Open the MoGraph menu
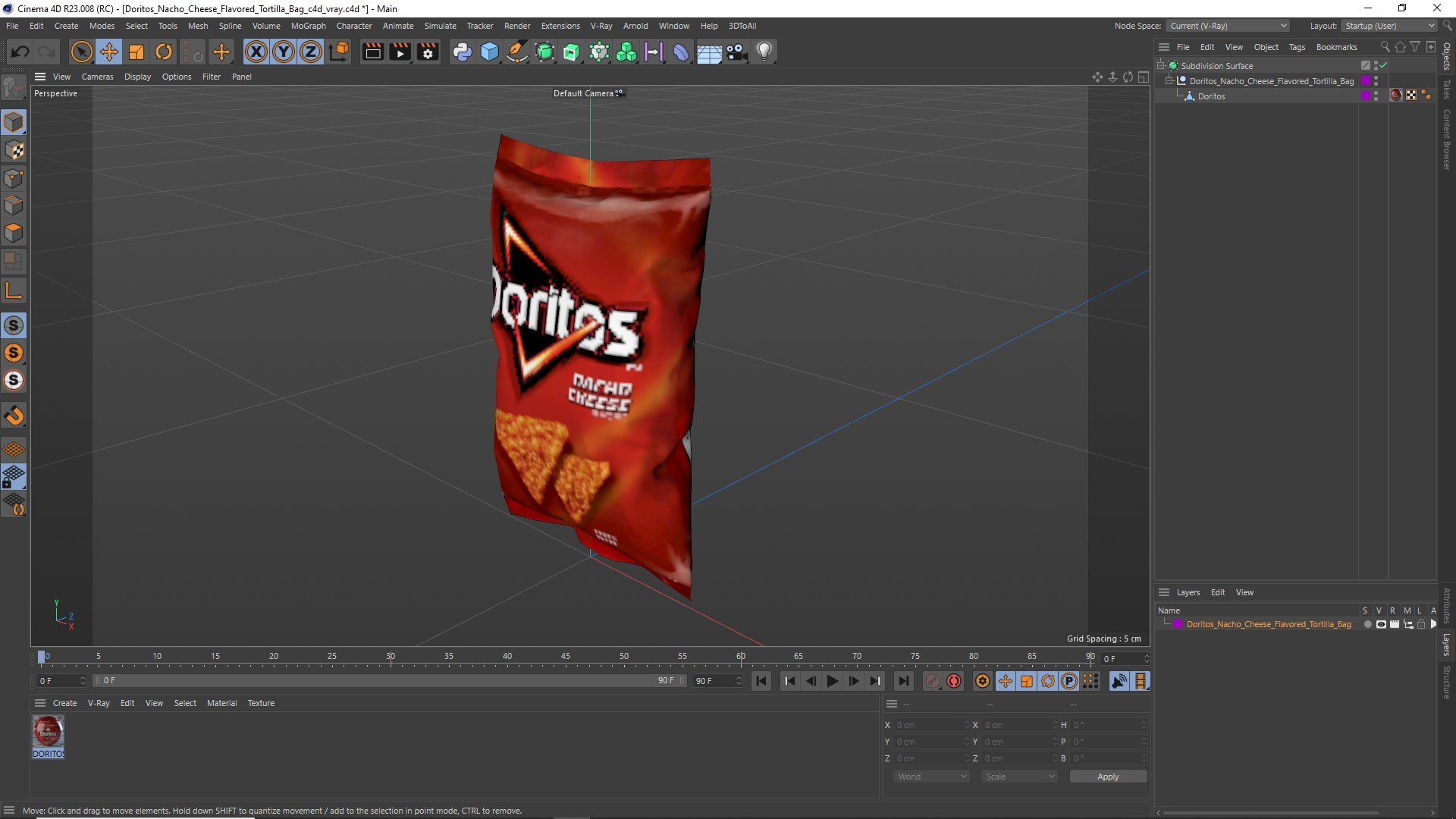The width and height of the screenshot is (1456, 819). (x=308, y=26)
